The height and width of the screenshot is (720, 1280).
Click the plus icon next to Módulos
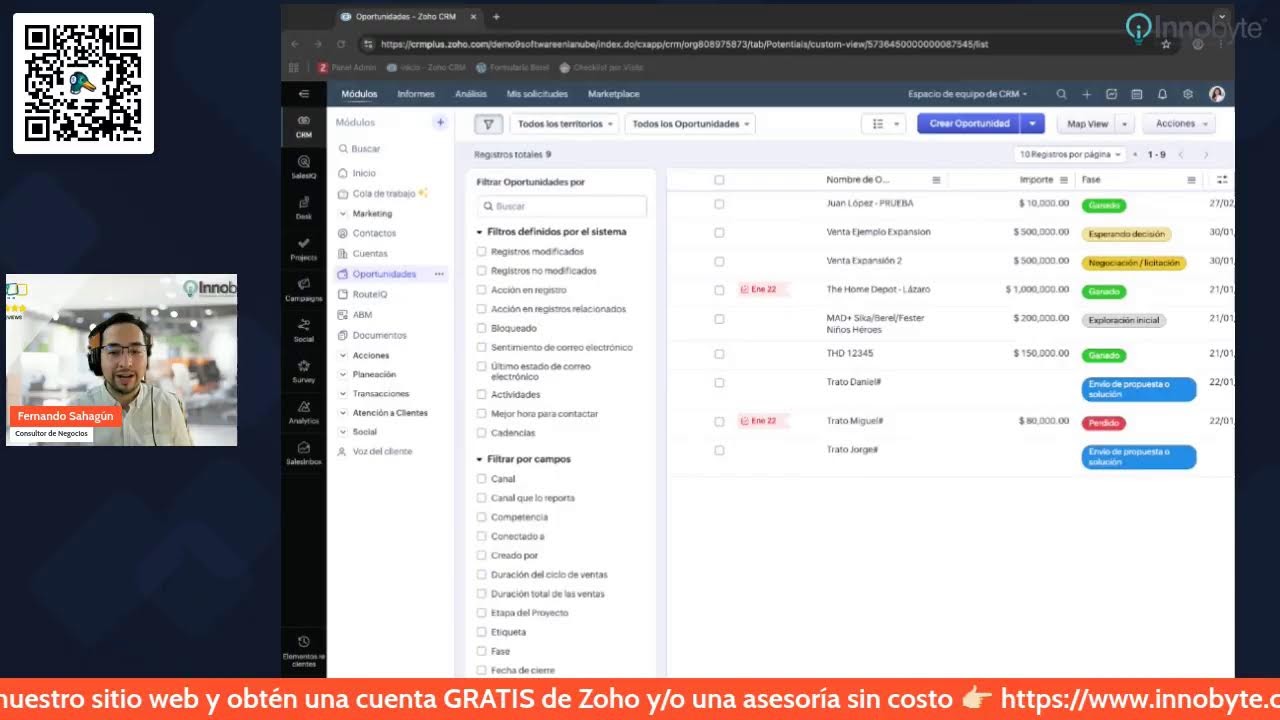coord(439,122)
